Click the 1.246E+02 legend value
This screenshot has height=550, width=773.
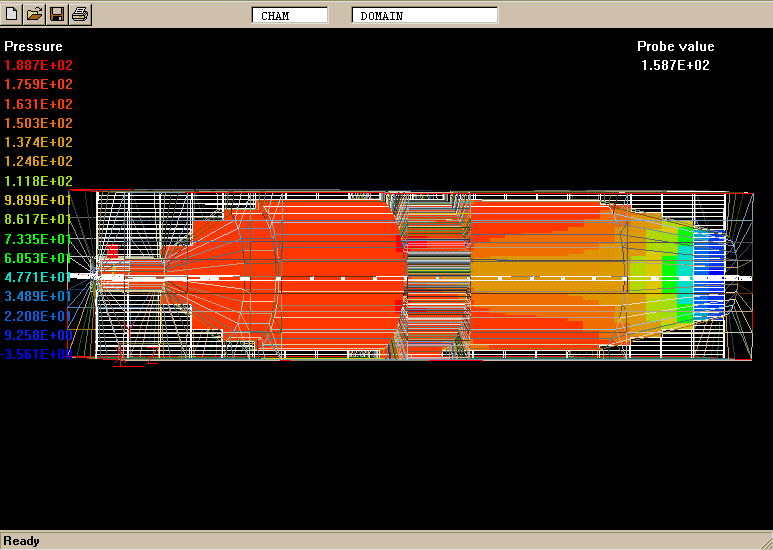38,161
